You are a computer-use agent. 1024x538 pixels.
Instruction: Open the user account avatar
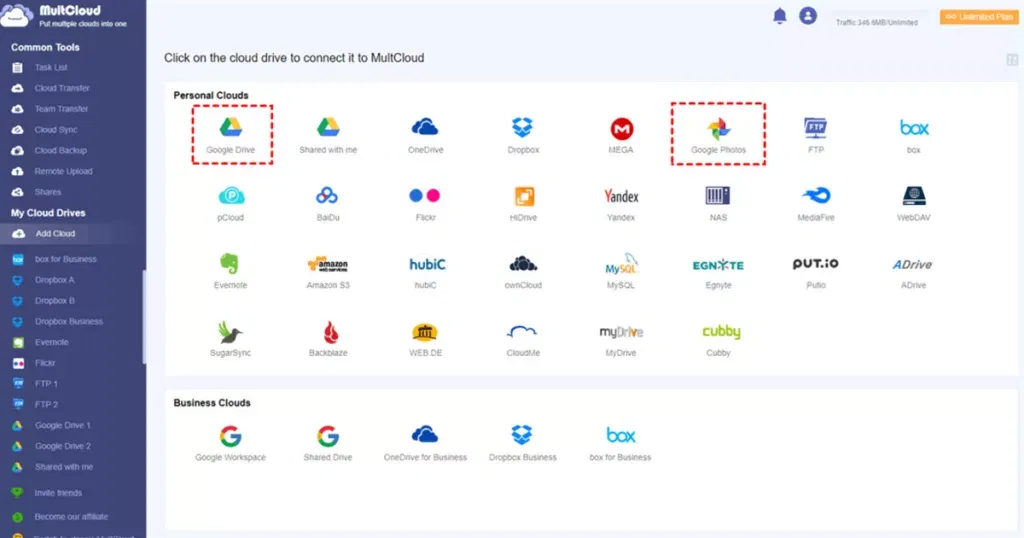click(808, 16)
